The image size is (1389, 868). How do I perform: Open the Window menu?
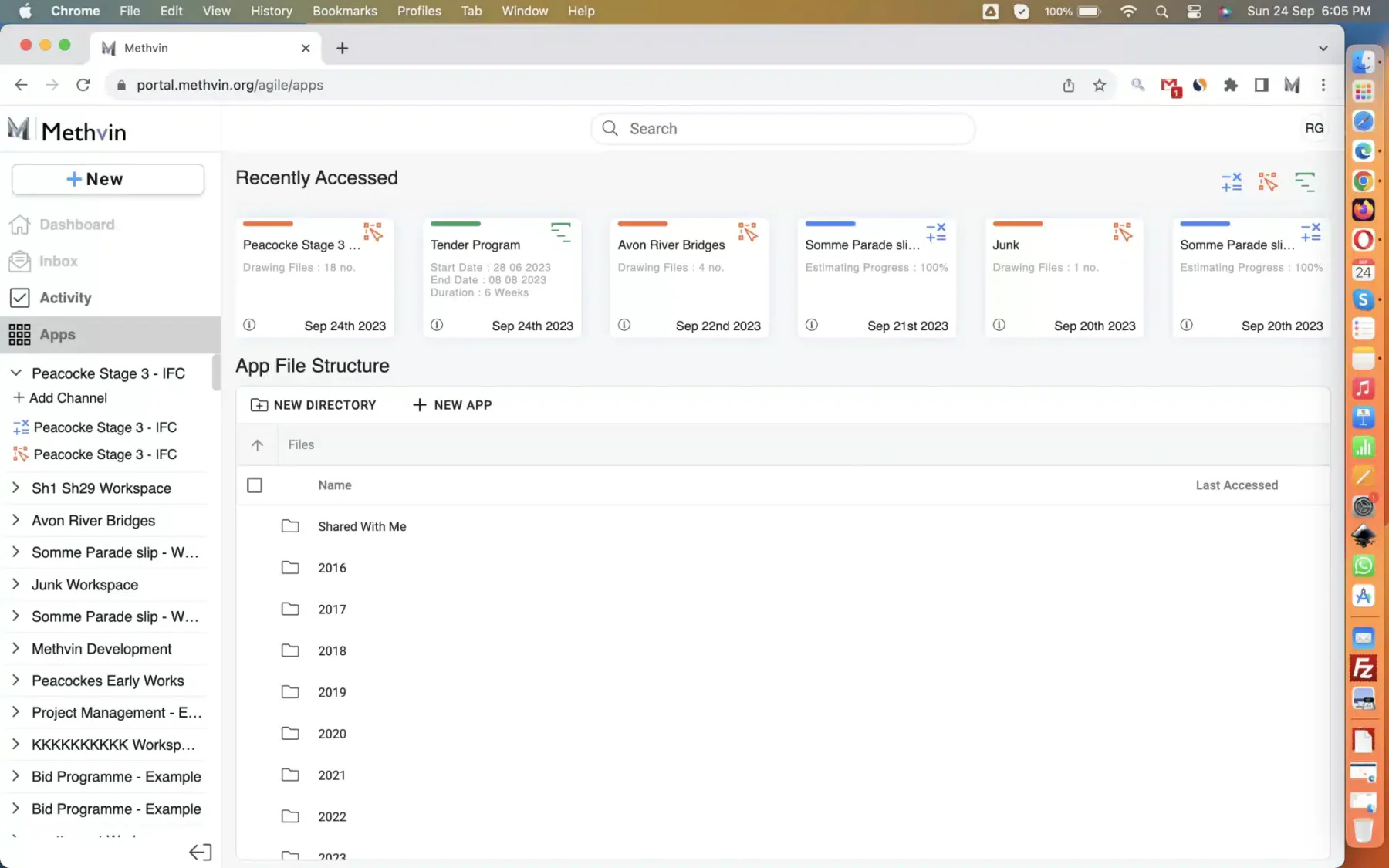(x=525, y=11)
